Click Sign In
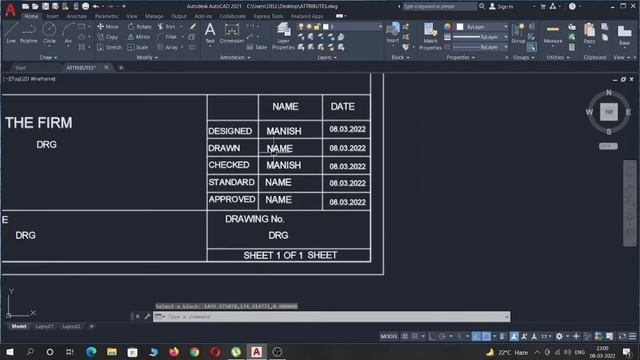 pos(501,7)
